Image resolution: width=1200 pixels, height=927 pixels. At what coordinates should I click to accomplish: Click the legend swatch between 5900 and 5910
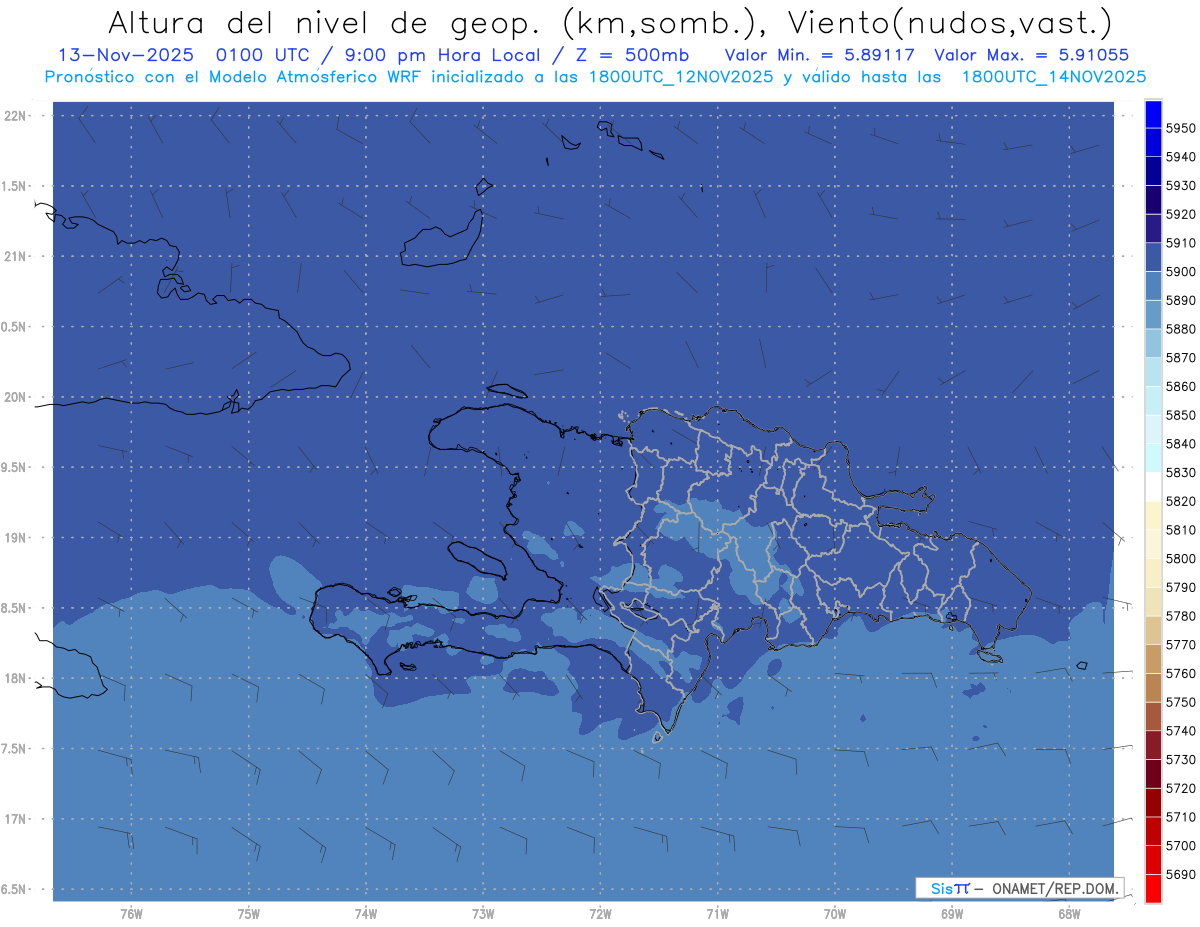[x=1152, y=257]
